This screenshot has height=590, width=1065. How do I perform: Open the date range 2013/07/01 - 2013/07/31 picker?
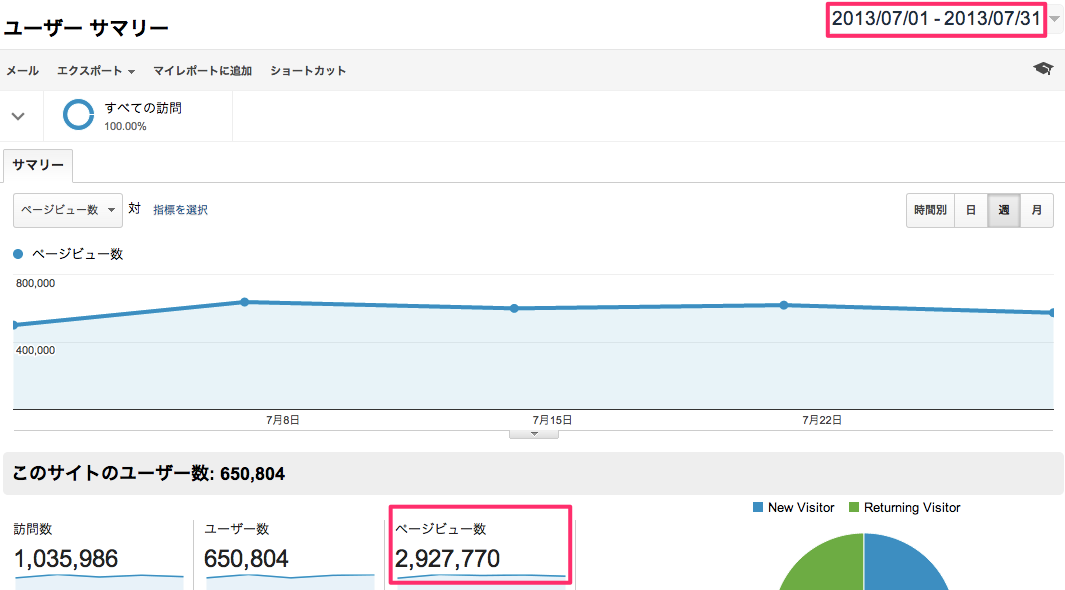pos(936,19)
